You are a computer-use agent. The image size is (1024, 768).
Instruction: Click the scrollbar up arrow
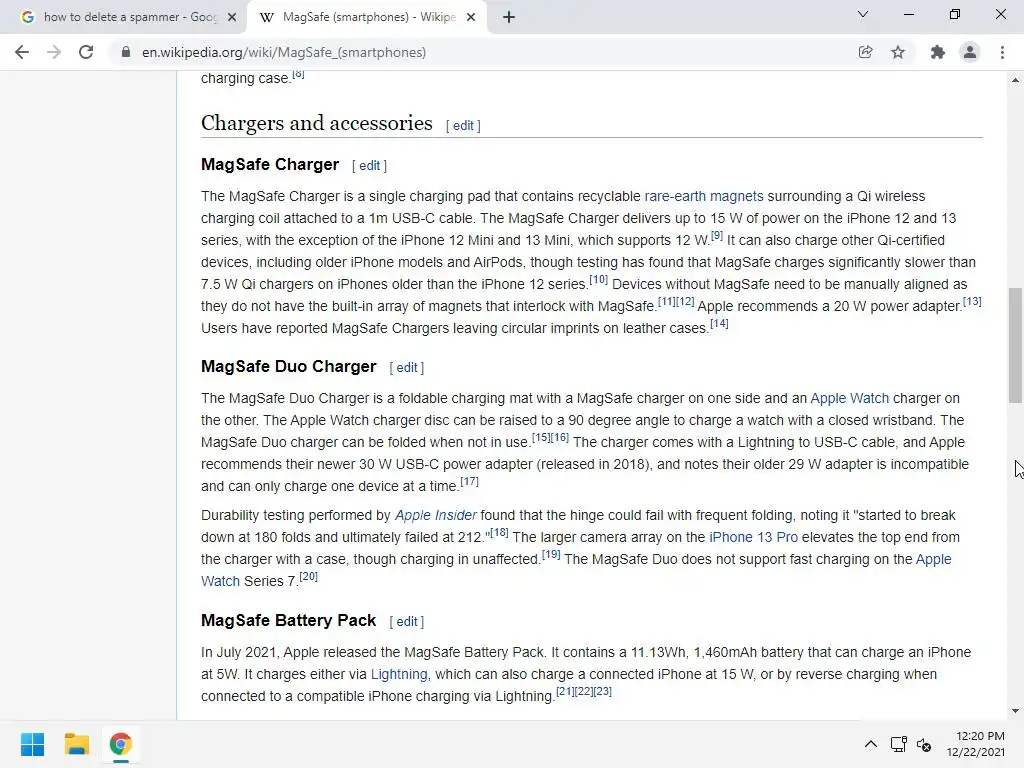click(x=1015, y=80)
